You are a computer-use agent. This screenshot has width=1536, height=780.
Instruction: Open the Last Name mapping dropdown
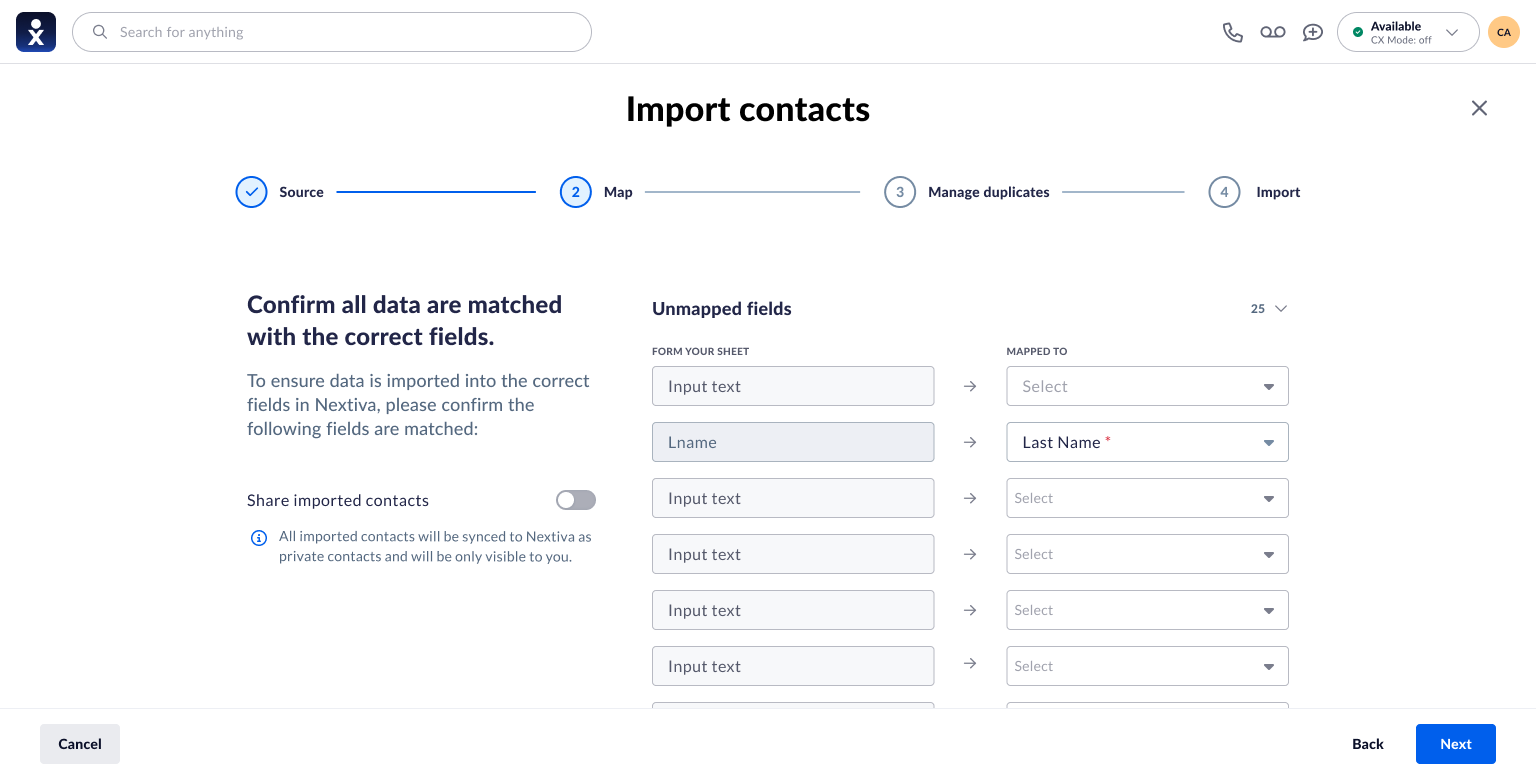click(x=1147, y=442)
